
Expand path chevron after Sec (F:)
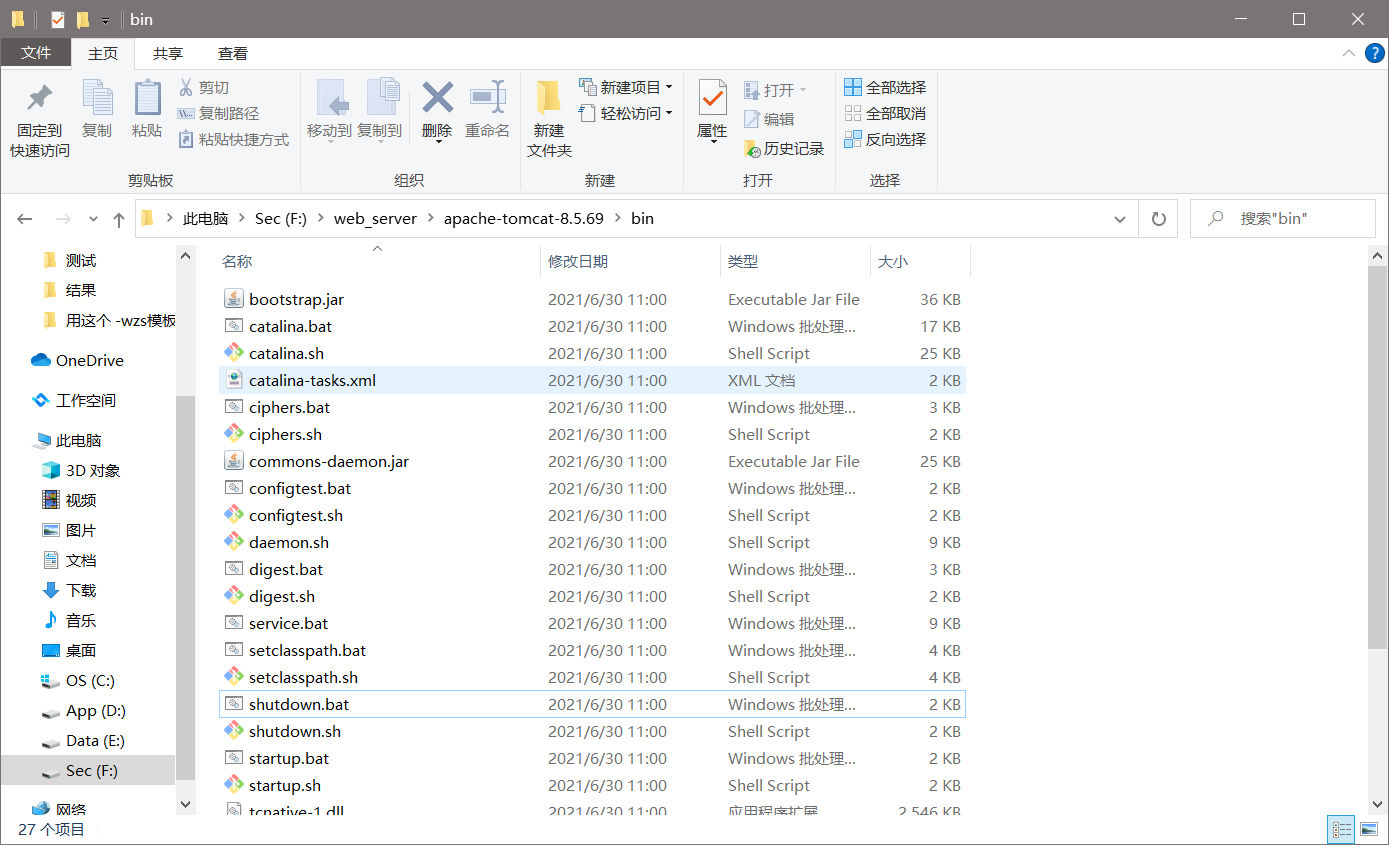[321, 218]
